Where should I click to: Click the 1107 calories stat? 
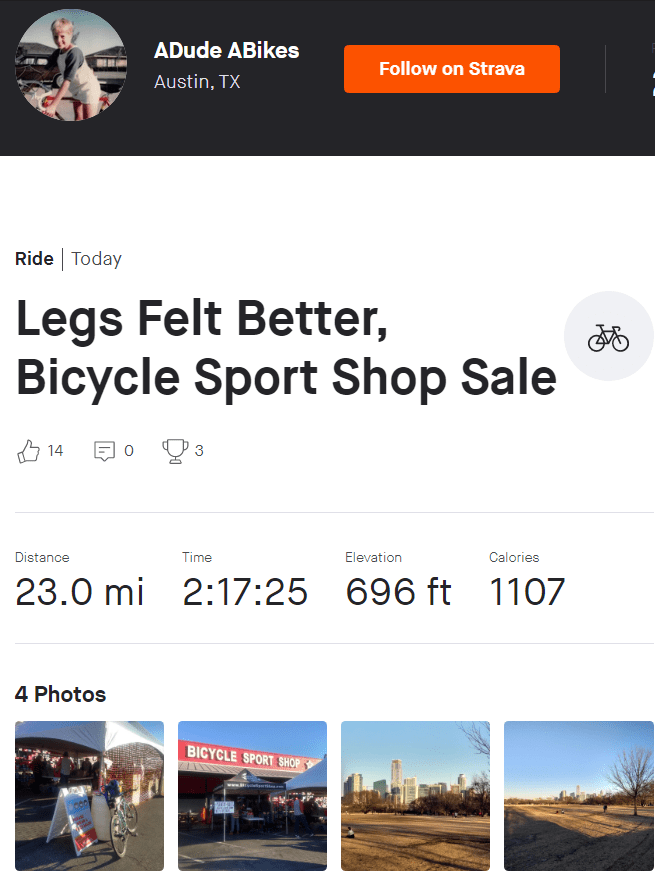pyautogui.click(x=527, y=592)
